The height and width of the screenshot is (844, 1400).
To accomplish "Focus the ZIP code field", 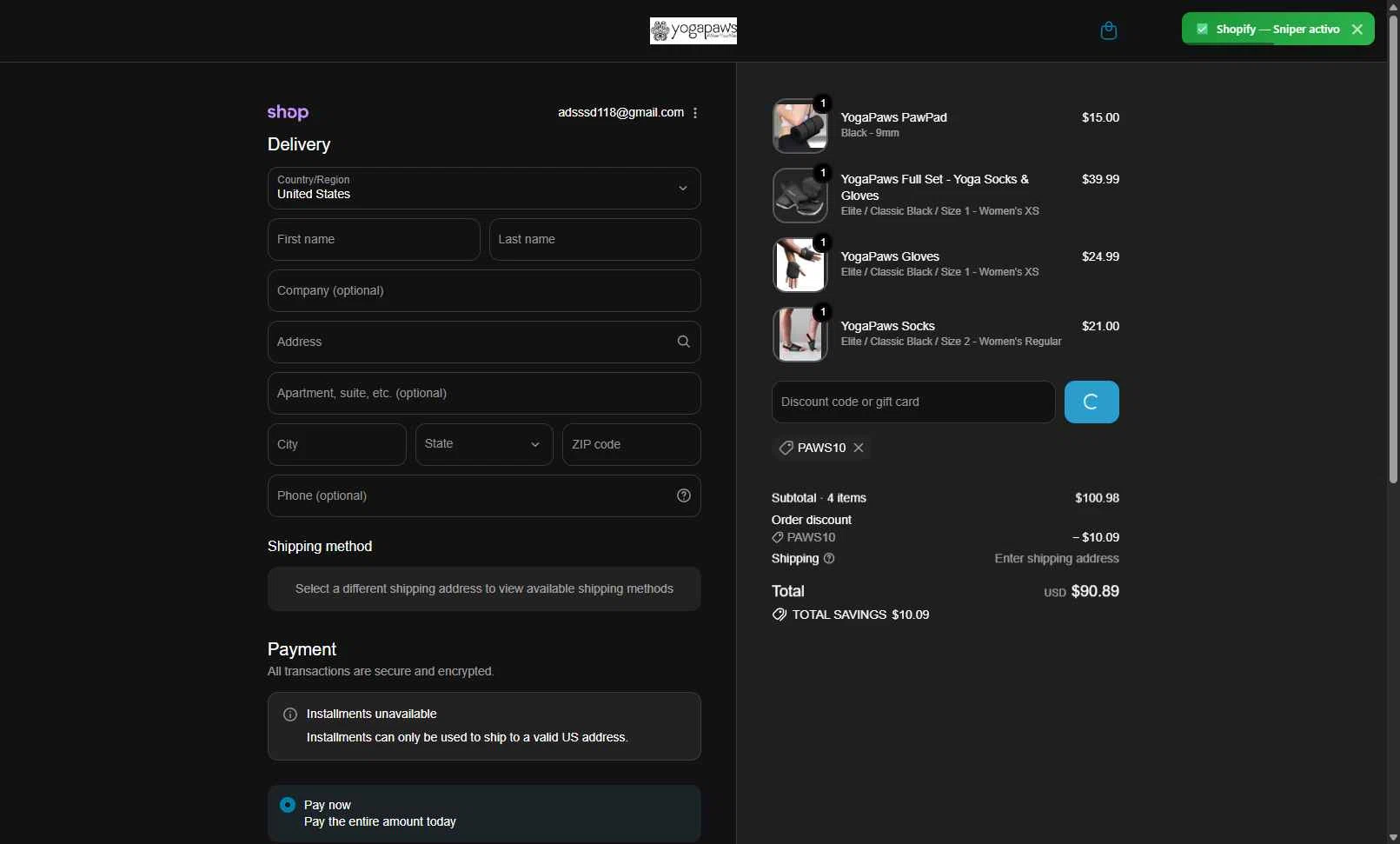I will (632, 444).
